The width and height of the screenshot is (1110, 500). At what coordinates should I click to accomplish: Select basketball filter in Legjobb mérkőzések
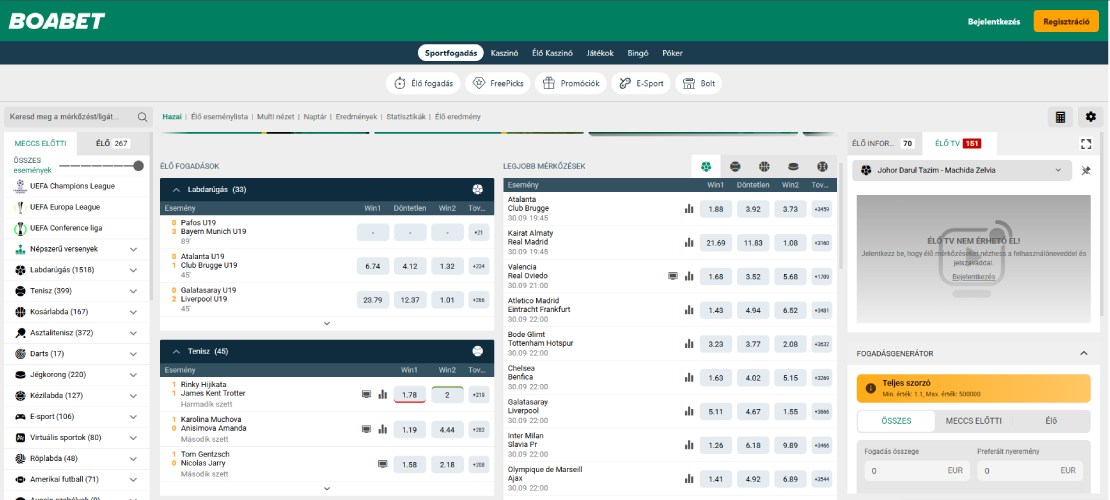(x=764, y=166)
